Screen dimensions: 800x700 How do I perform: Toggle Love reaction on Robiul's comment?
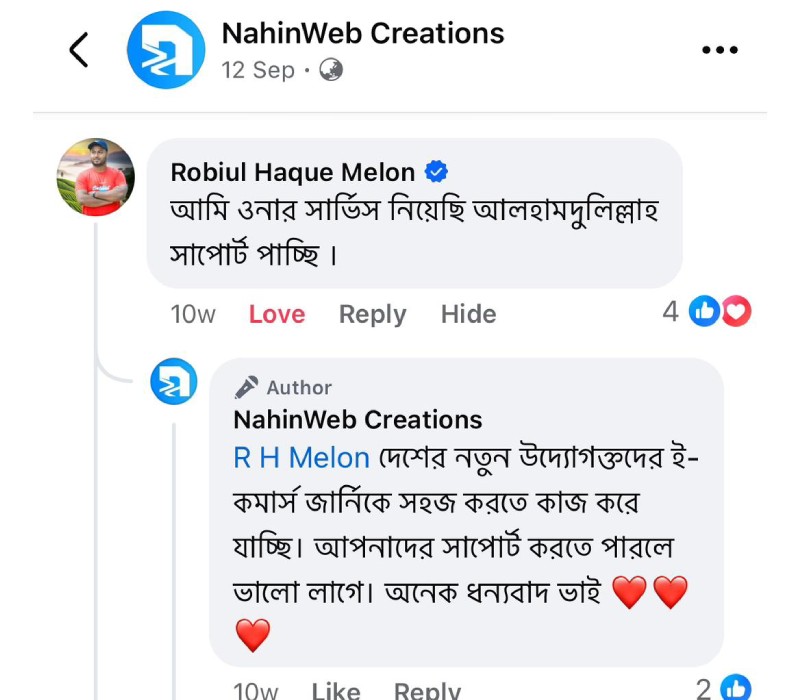coord(277,314)
